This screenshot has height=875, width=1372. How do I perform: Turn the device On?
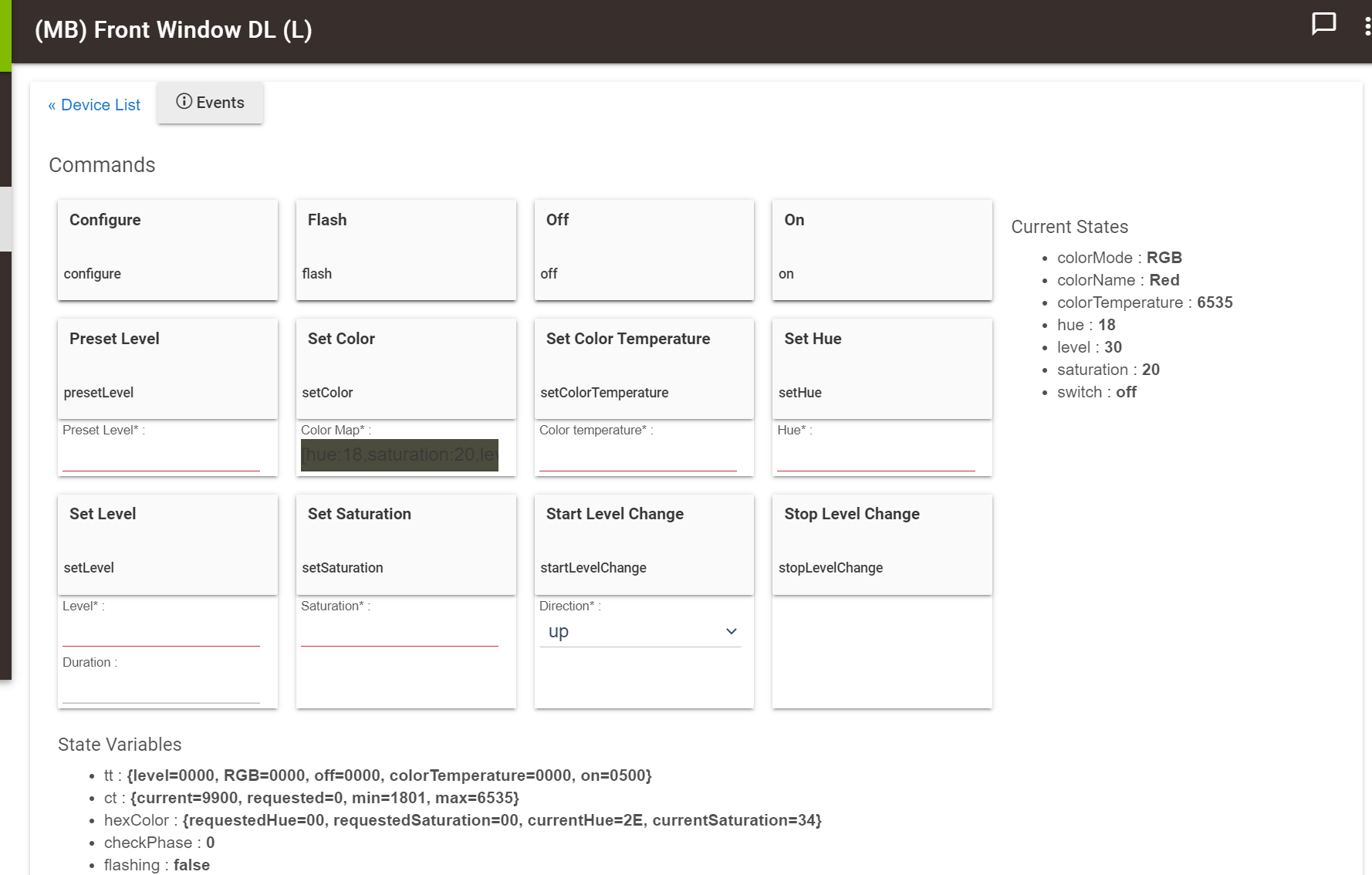[882, 250]
